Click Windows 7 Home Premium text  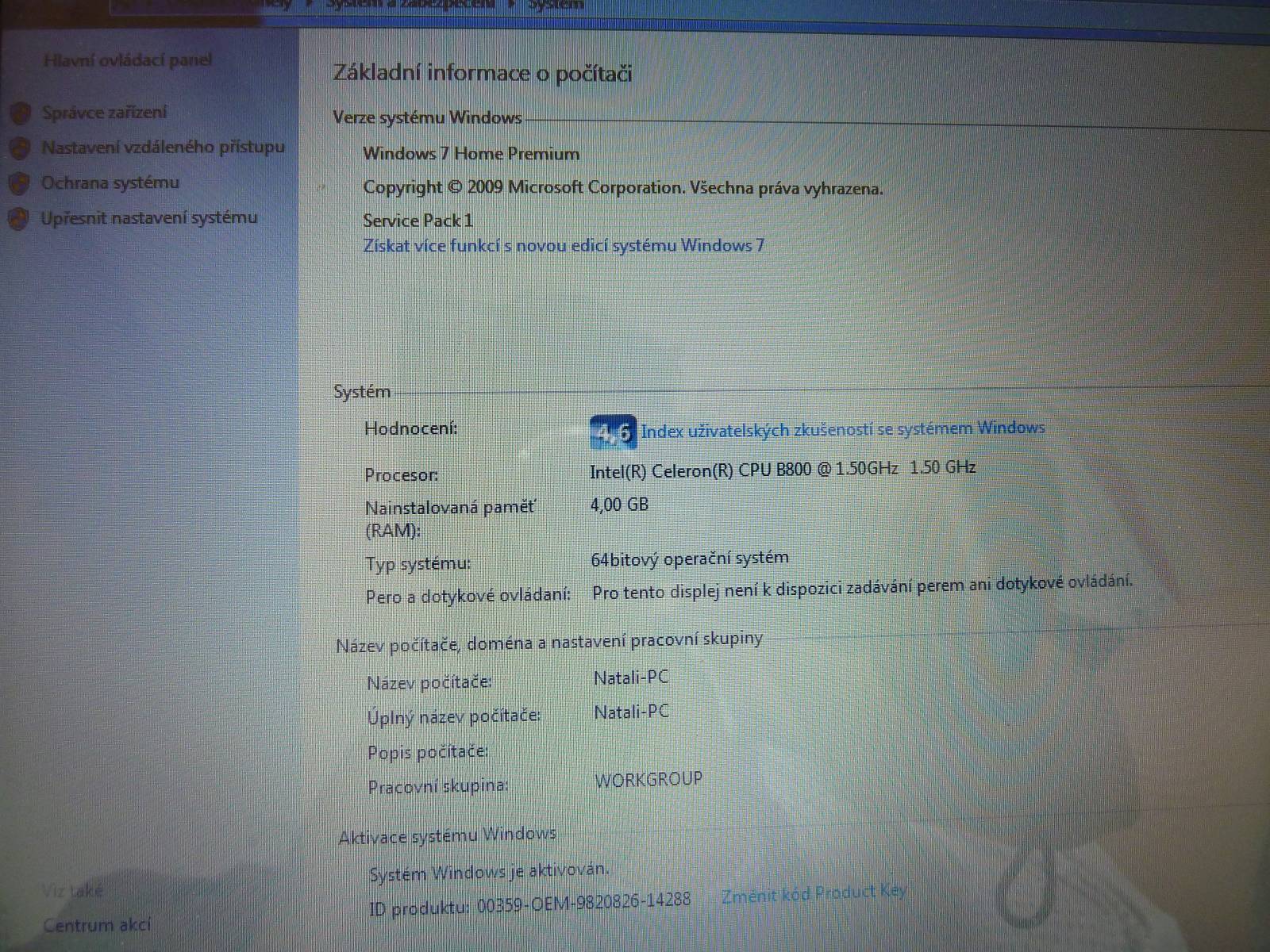471,154
